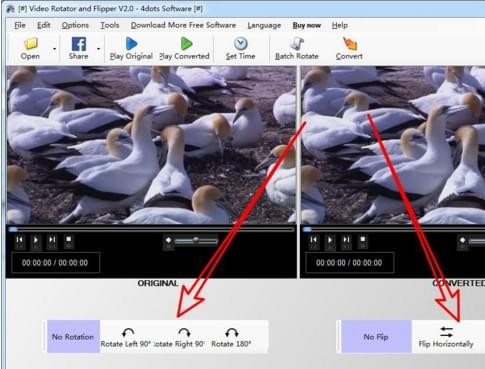The image size is (485, 369).
Task: Open the Options menu
Action: 75,25
